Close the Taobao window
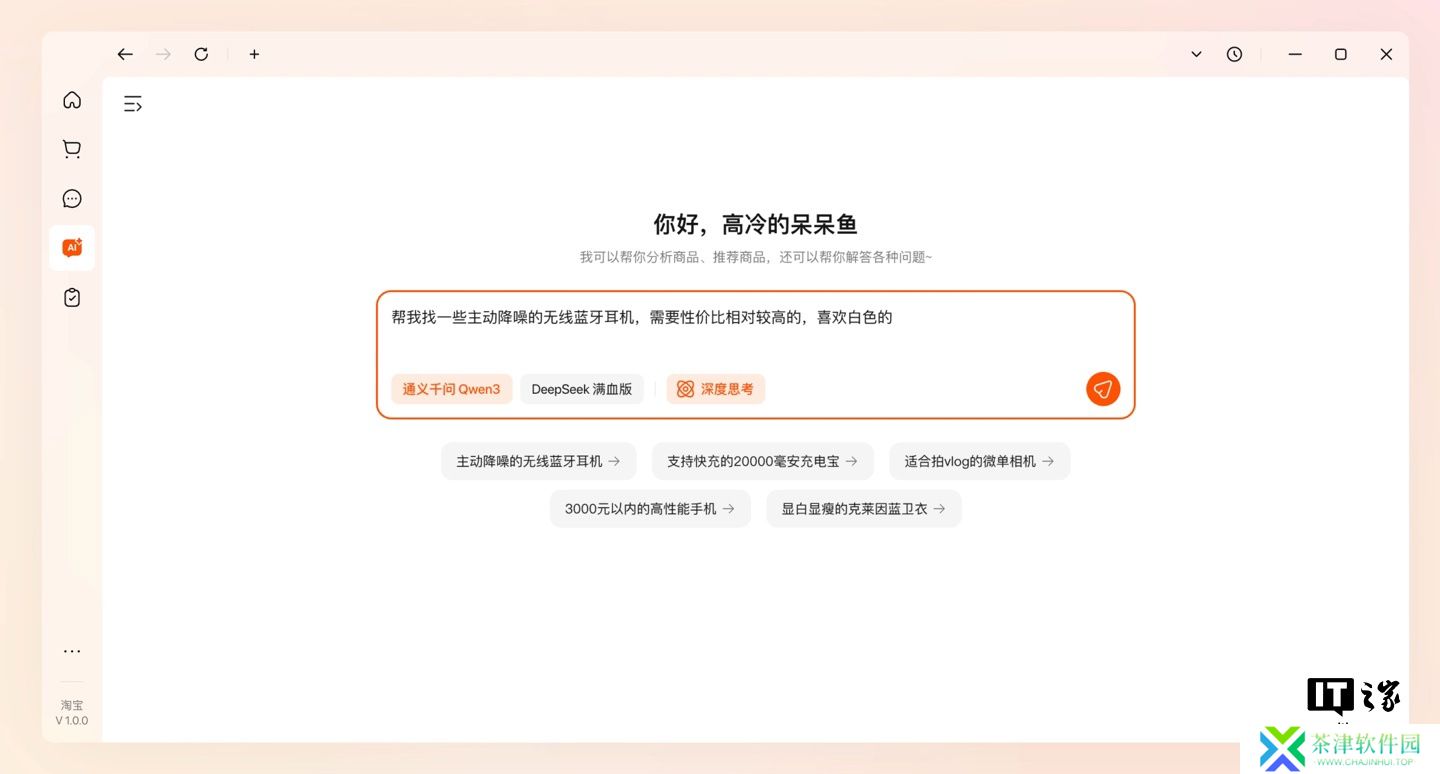The height and width of the screenshot is (774, 1440). (x=1386, y=54)
